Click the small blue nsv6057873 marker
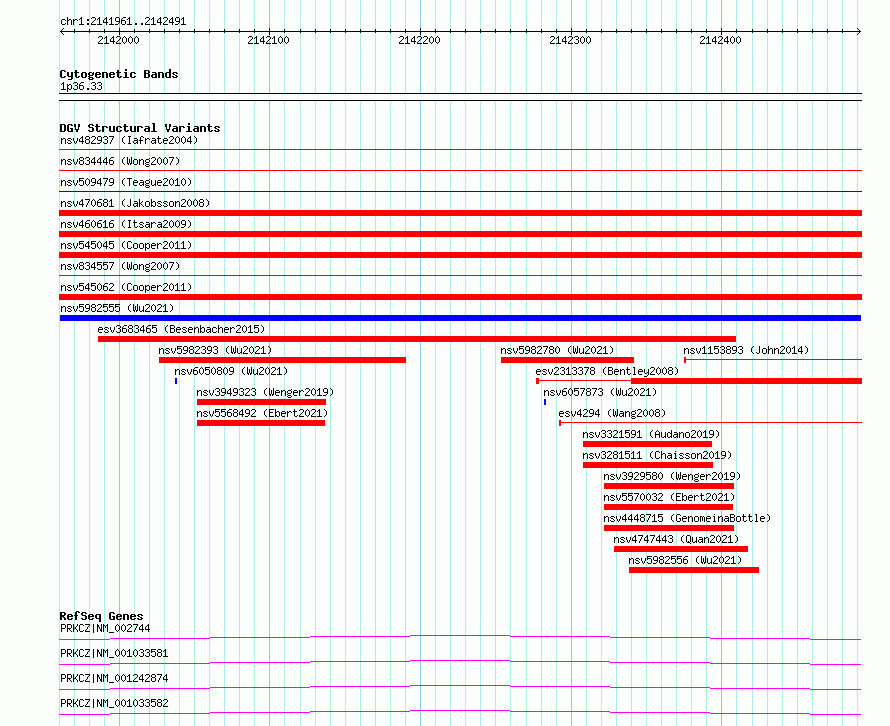 tap(545, 402)
